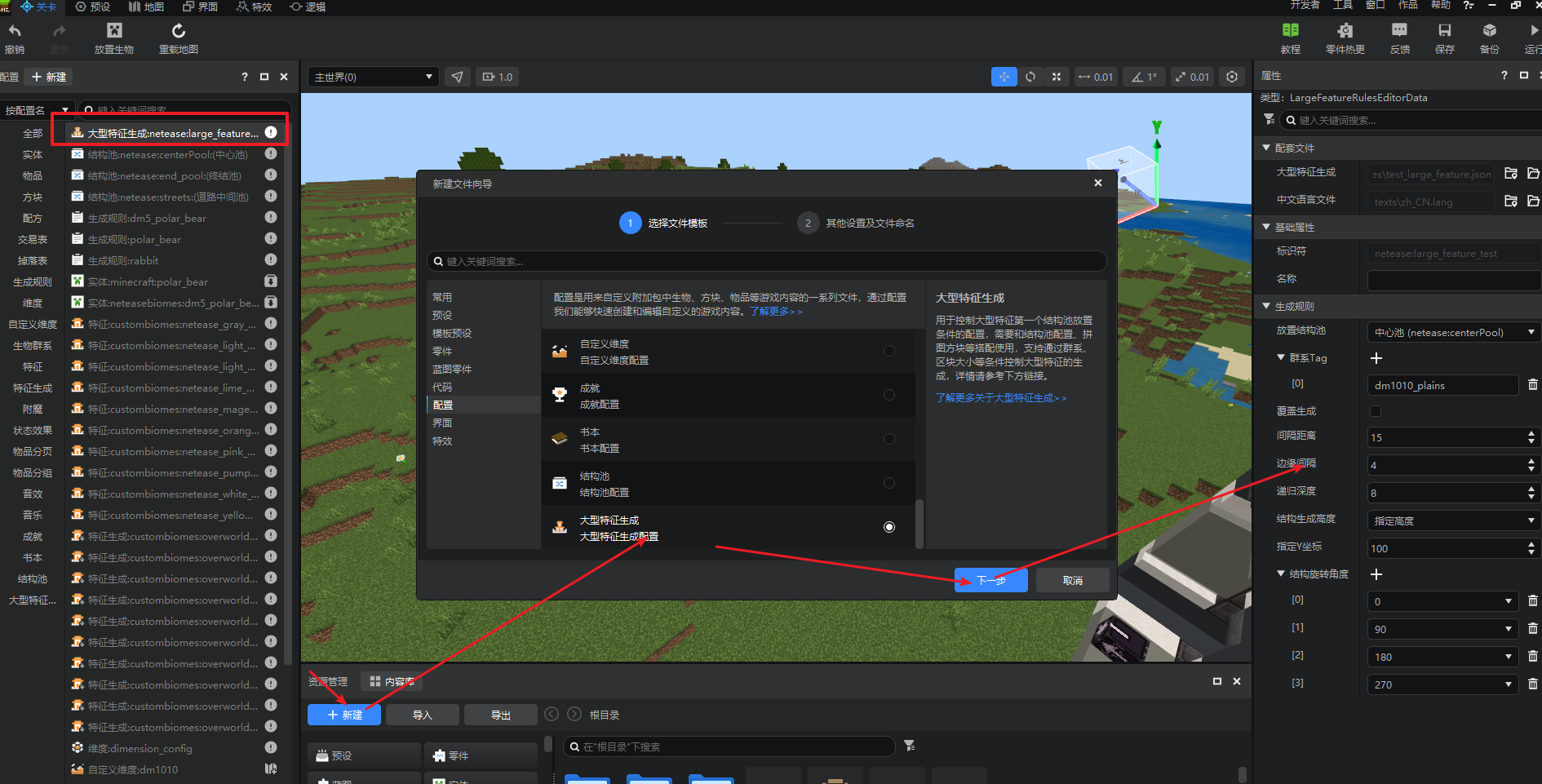Click the filter icon in resource search
The width and height of the screenshot is (1542, 784).
tap(910, 746)
